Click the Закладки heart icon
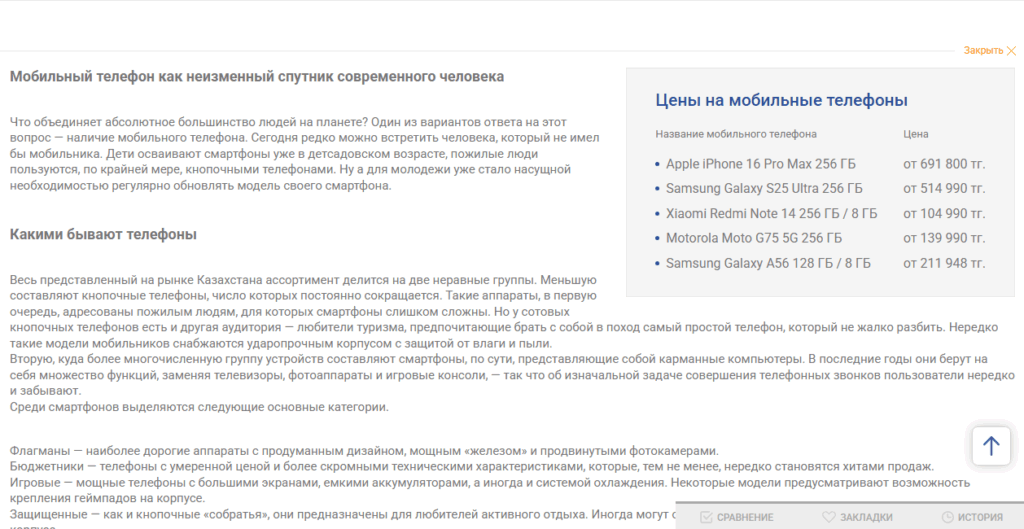 [828, 517]
